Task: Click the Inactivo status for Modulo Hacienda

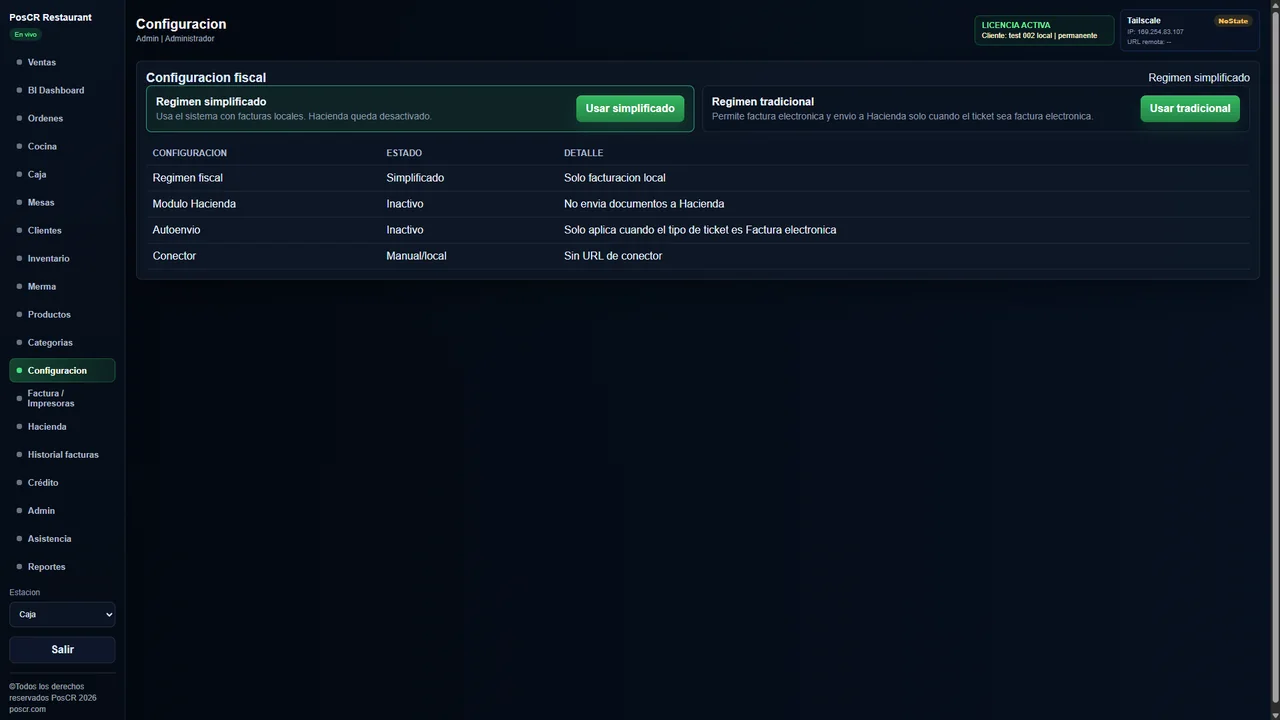Action: coord(405,204)
